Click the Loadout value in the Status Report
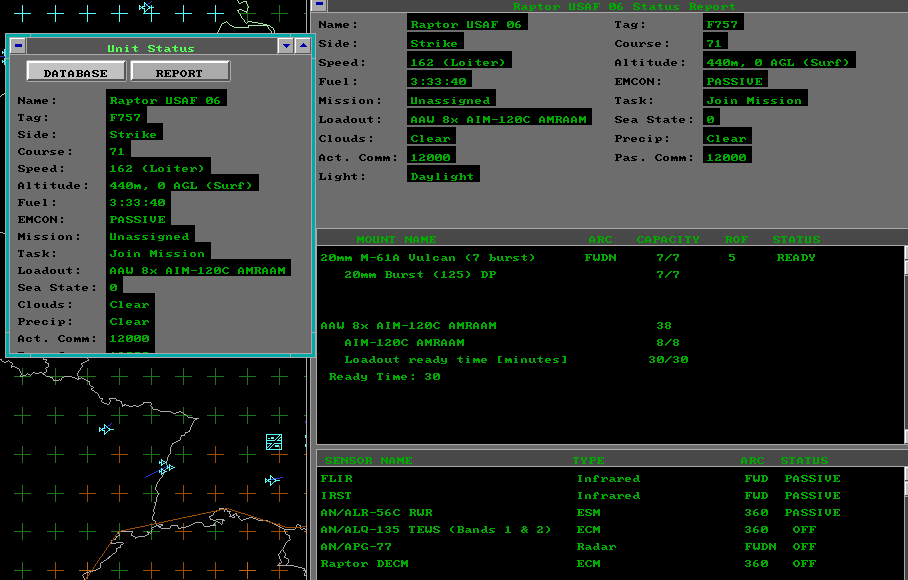 (499, 119)
